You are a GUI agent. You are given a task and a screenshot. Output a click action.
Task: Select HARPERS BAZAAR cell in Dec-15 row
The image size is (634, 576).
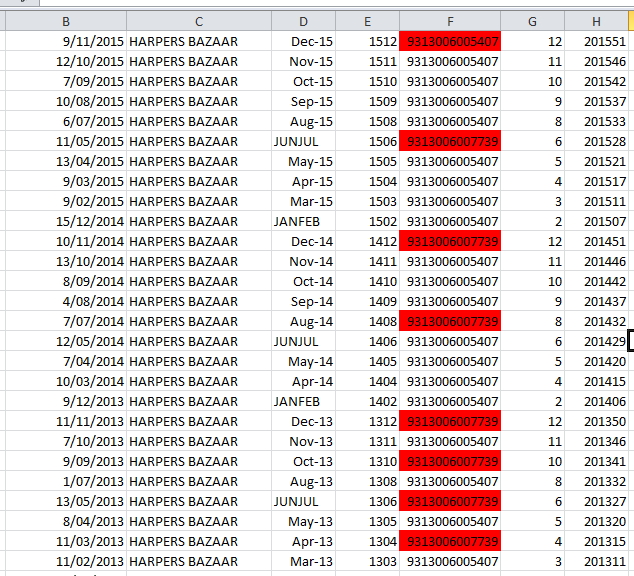(199, 41)
